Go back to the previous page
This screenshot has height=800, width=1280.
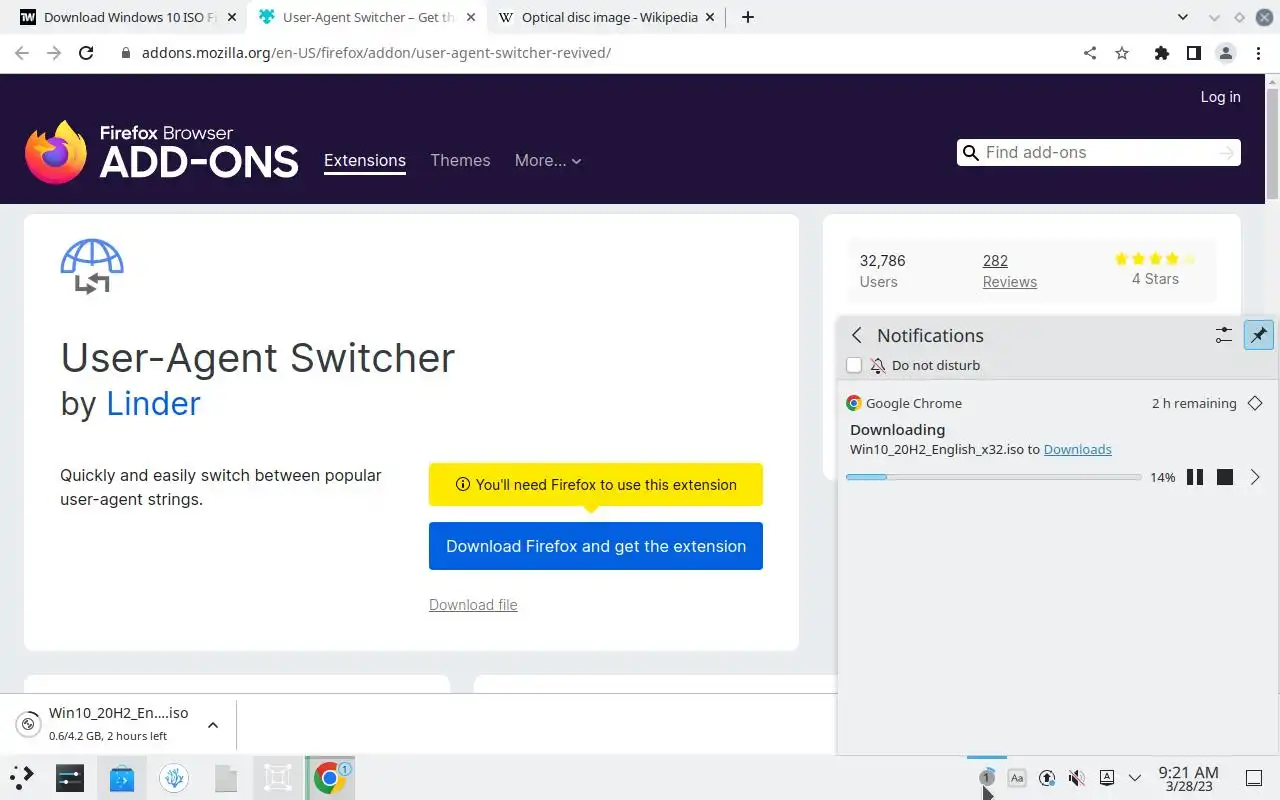22,53
